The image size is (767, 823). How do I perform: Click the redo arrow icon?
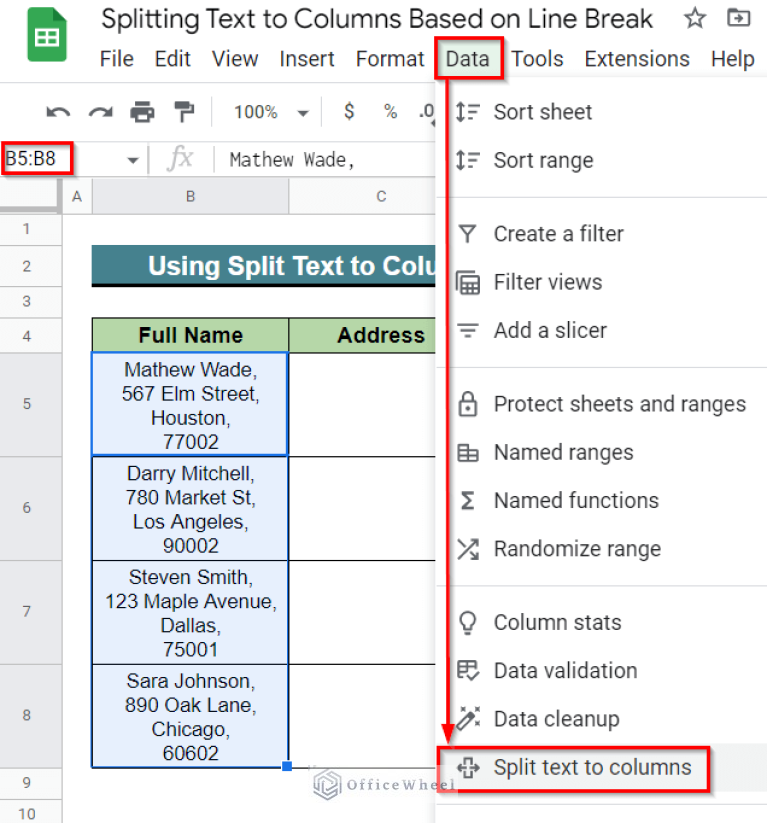[x=101, y=112]
